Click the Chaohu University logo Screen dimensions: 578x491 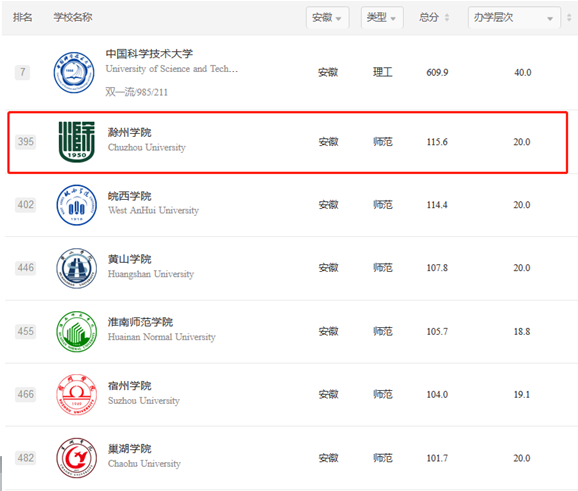[x=77, y=458]
